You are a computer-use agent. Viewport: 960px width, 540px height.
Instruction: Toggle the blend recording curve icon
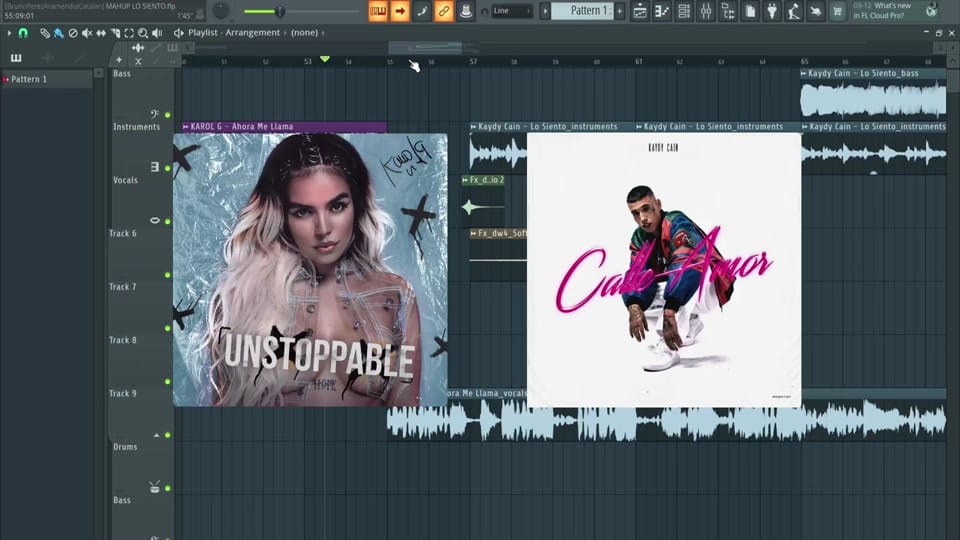(422, 11)
